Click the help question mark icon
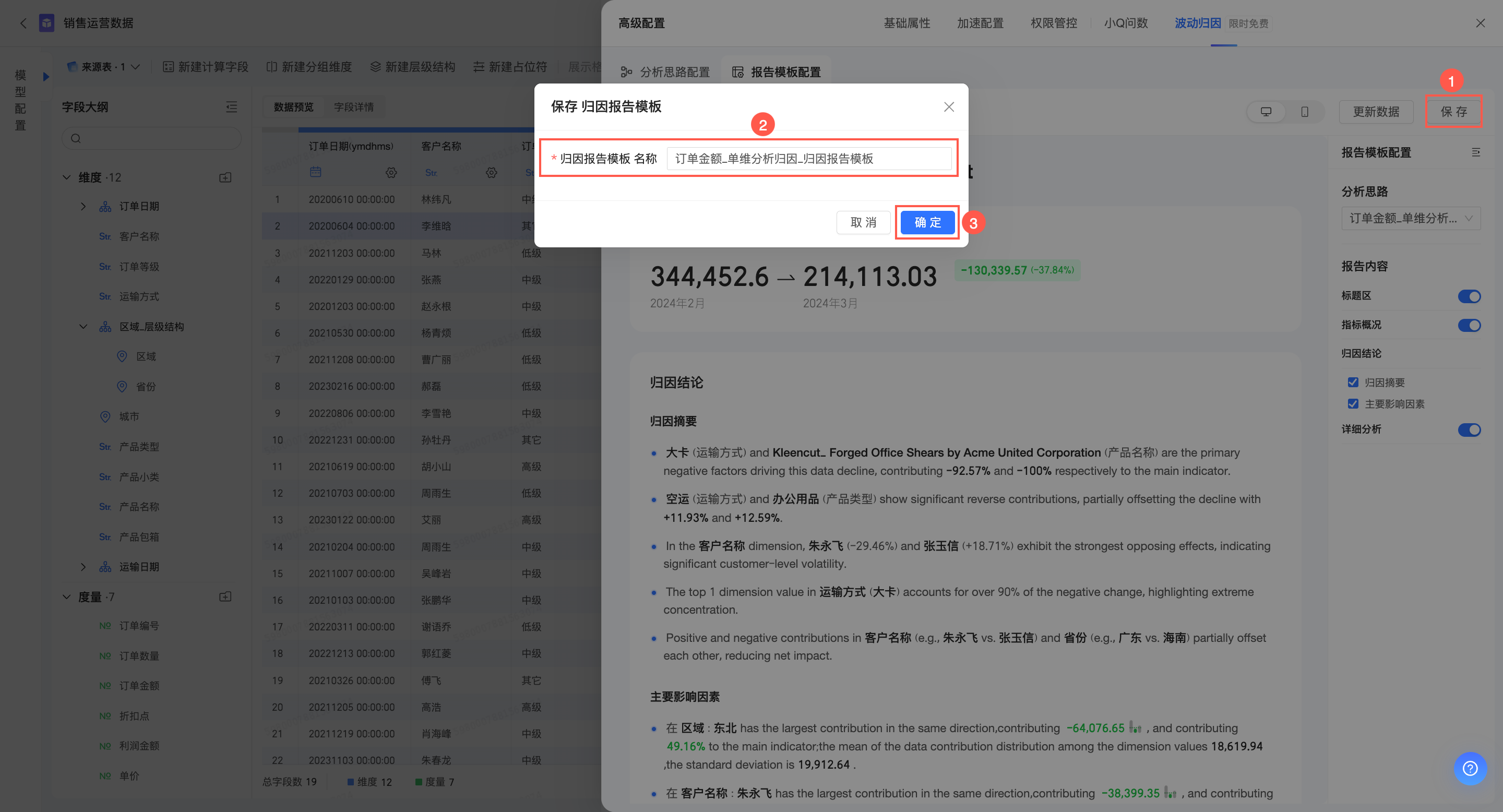1503x812 pixels. coord(1470,768)
